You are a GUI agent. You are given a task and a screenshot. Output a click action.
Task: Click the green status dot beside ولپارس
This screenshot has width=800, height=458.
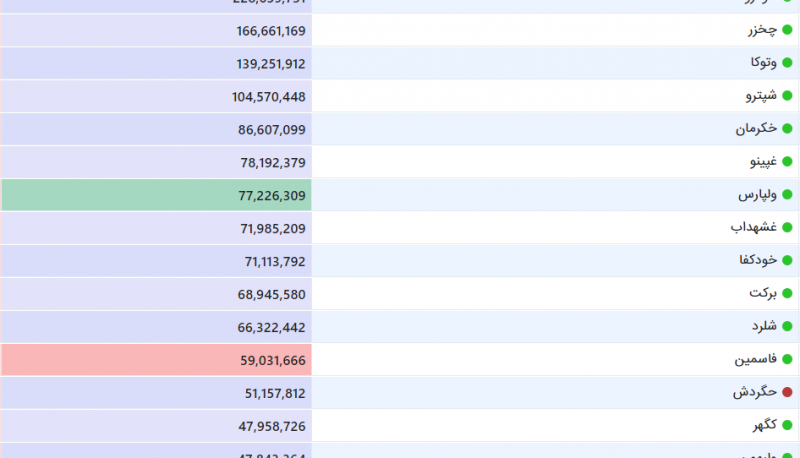pyautogui.click(x=787, y=194)
